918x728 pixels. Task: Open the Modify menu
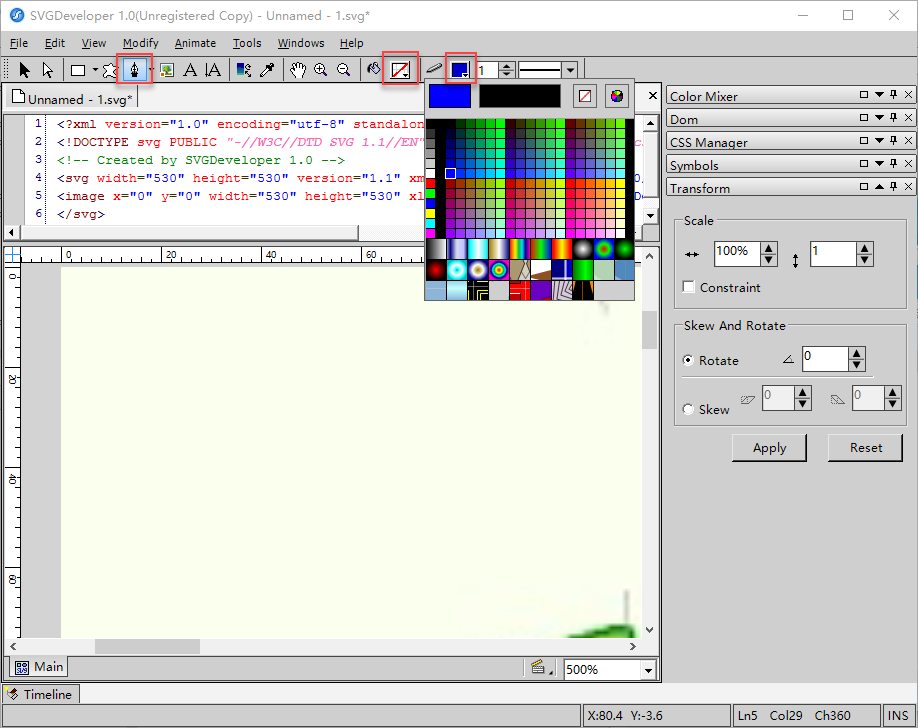pos(141,43)
